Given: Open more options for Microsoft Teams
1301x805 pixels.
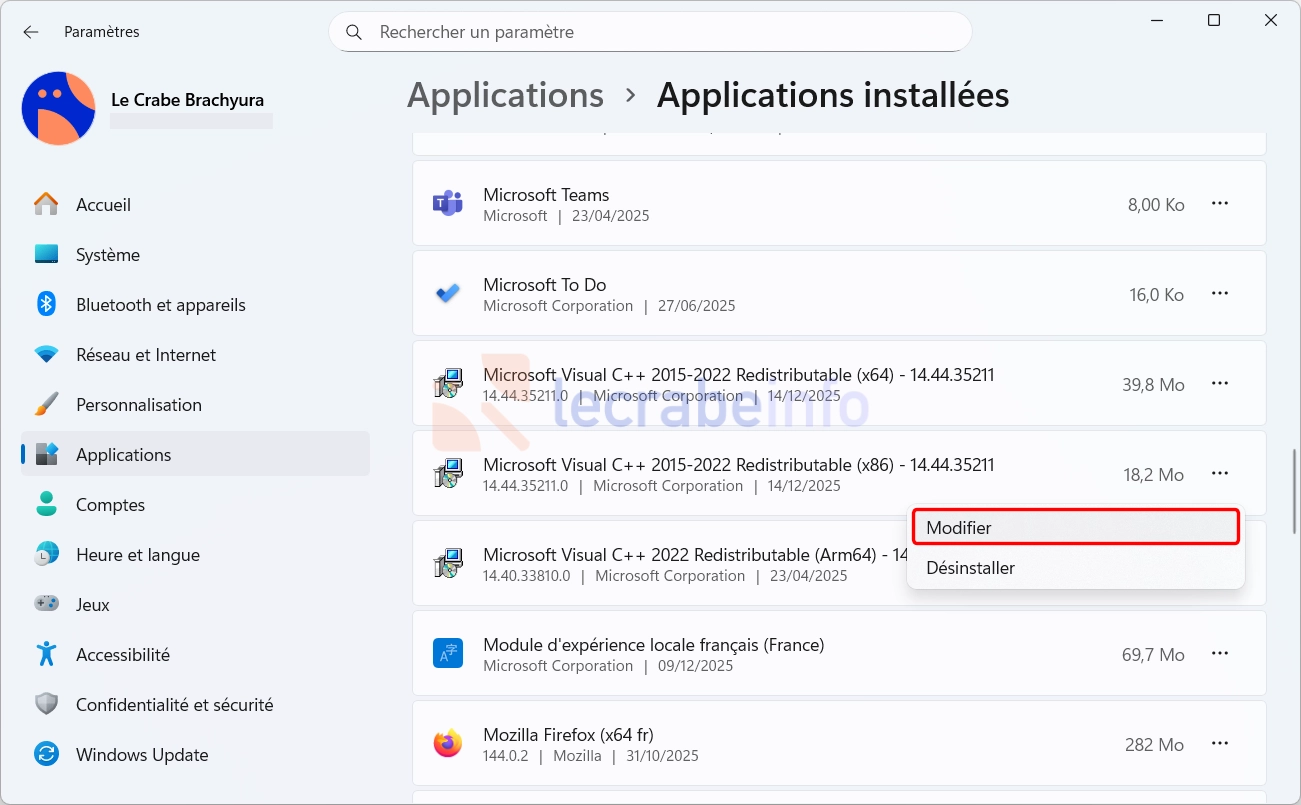Looking at the screenshot, I should (x=1219, y=204).
